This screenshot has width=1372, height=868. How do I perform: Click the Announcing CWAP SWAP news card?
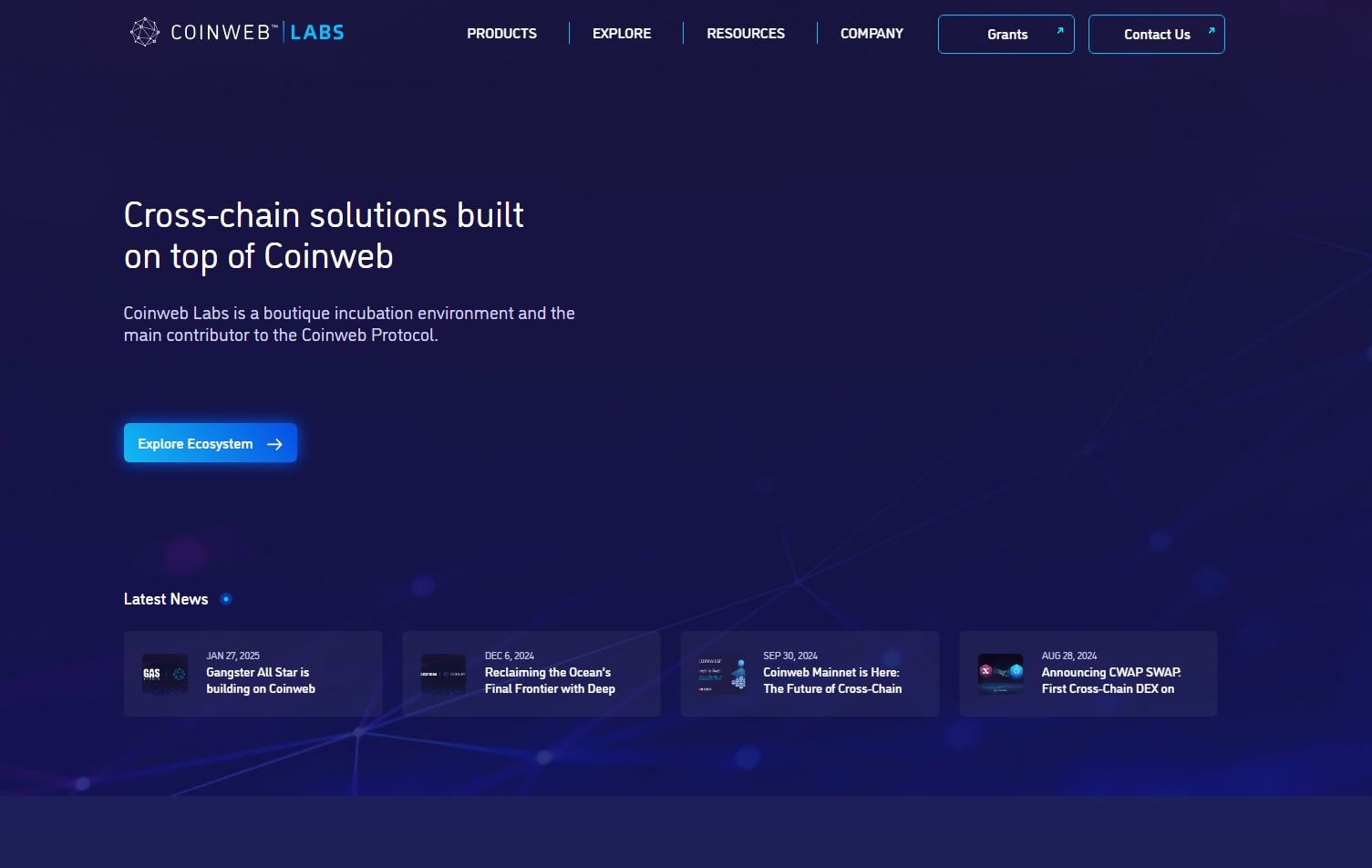[1087, 674]
